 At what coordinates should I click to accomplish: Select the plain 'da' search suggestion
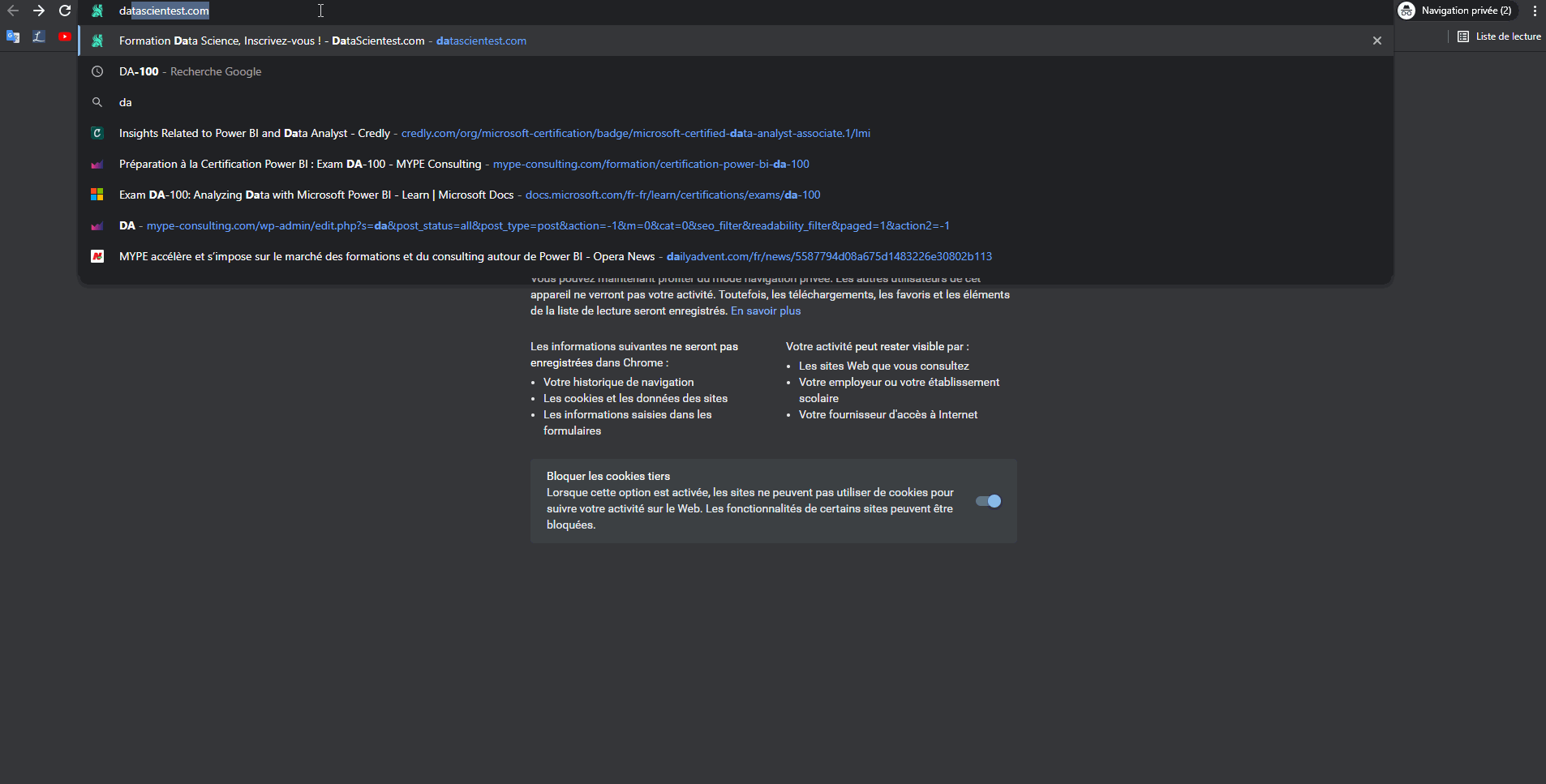tap(126, 102)
